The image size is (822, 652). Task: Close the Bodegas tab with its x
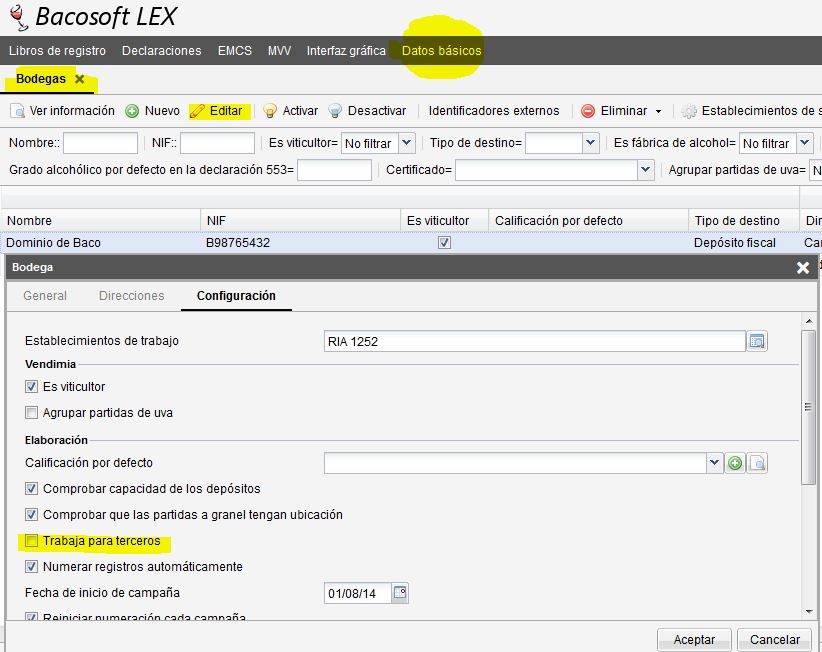[80, 79]
